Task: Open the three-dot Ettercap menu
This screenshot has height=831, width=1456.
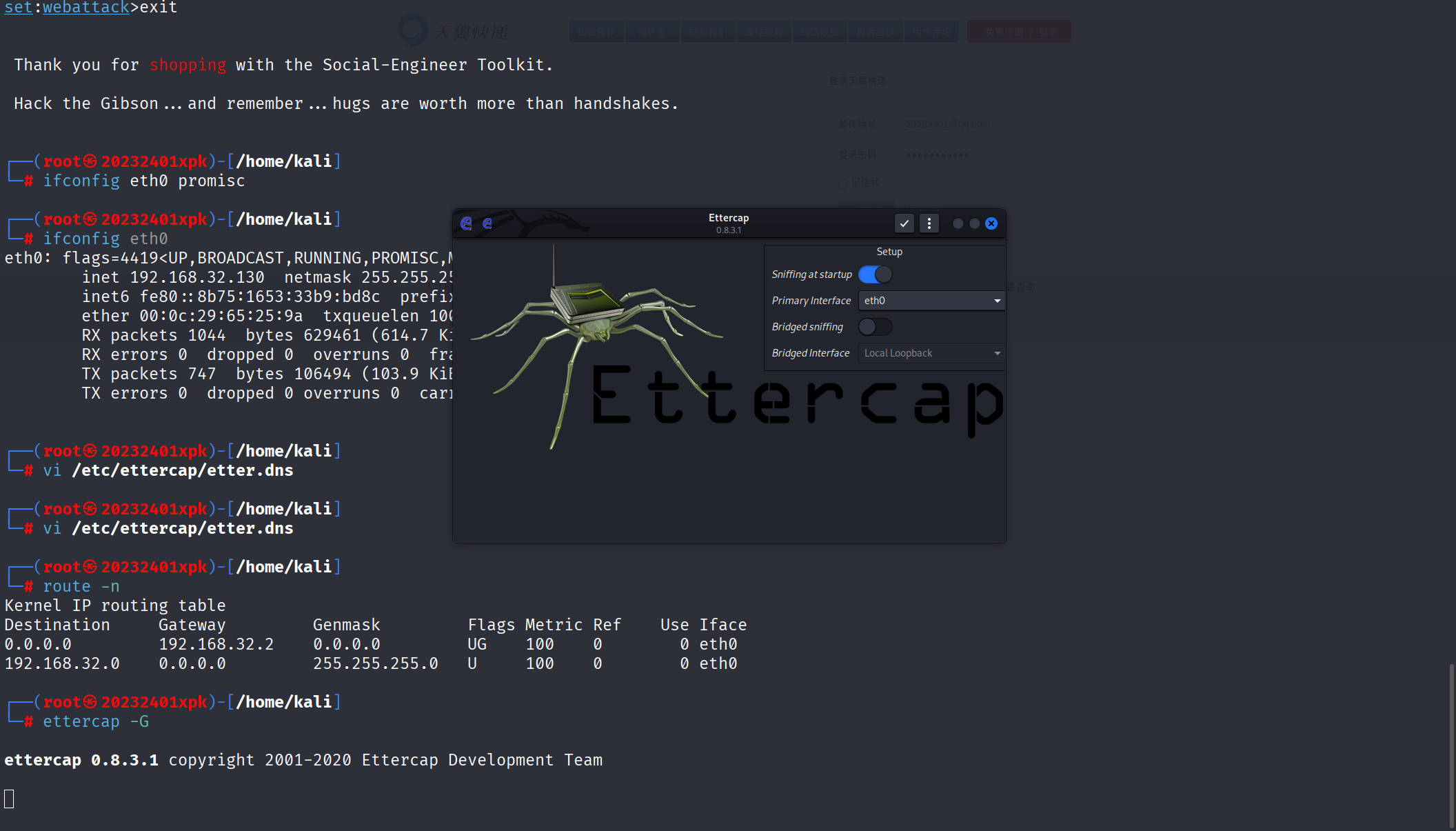Action: 929,223
